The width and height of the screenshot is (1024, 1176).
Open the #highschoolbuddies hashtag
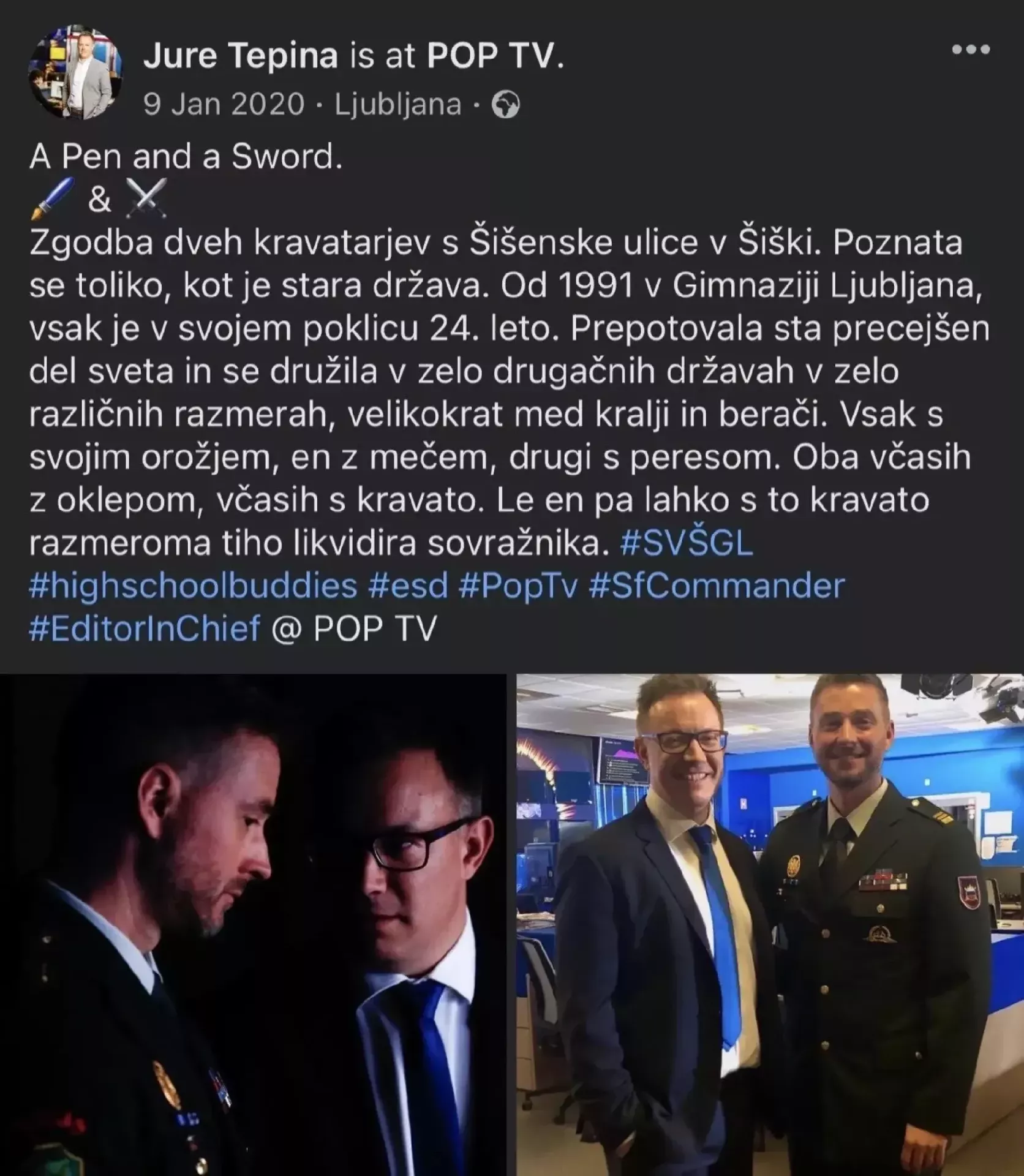pyautogui.click(x=193, y=586)
